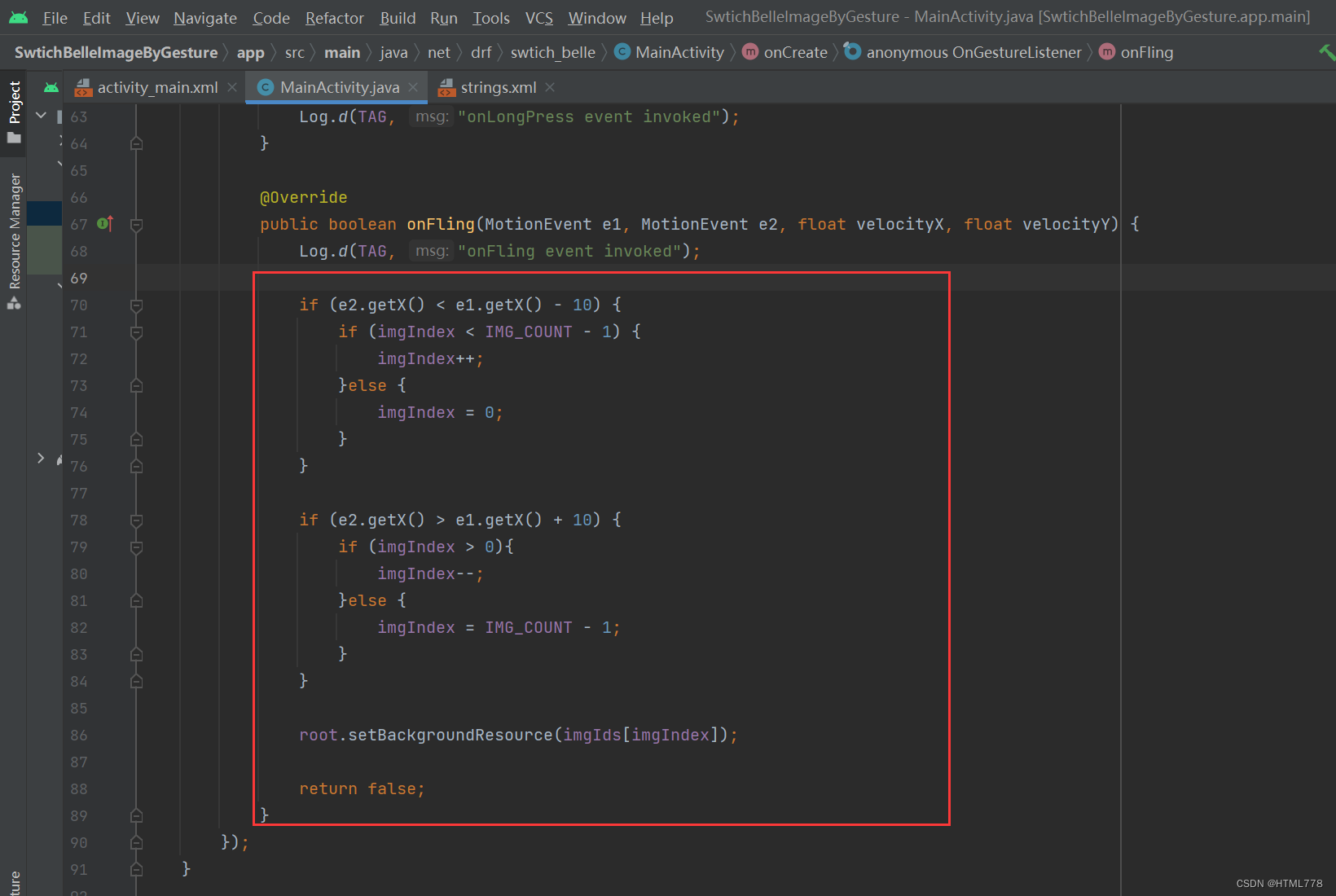Collapse the top project tree node
The width and height of the screenshot is (1336, 896).
coord(41,116)
